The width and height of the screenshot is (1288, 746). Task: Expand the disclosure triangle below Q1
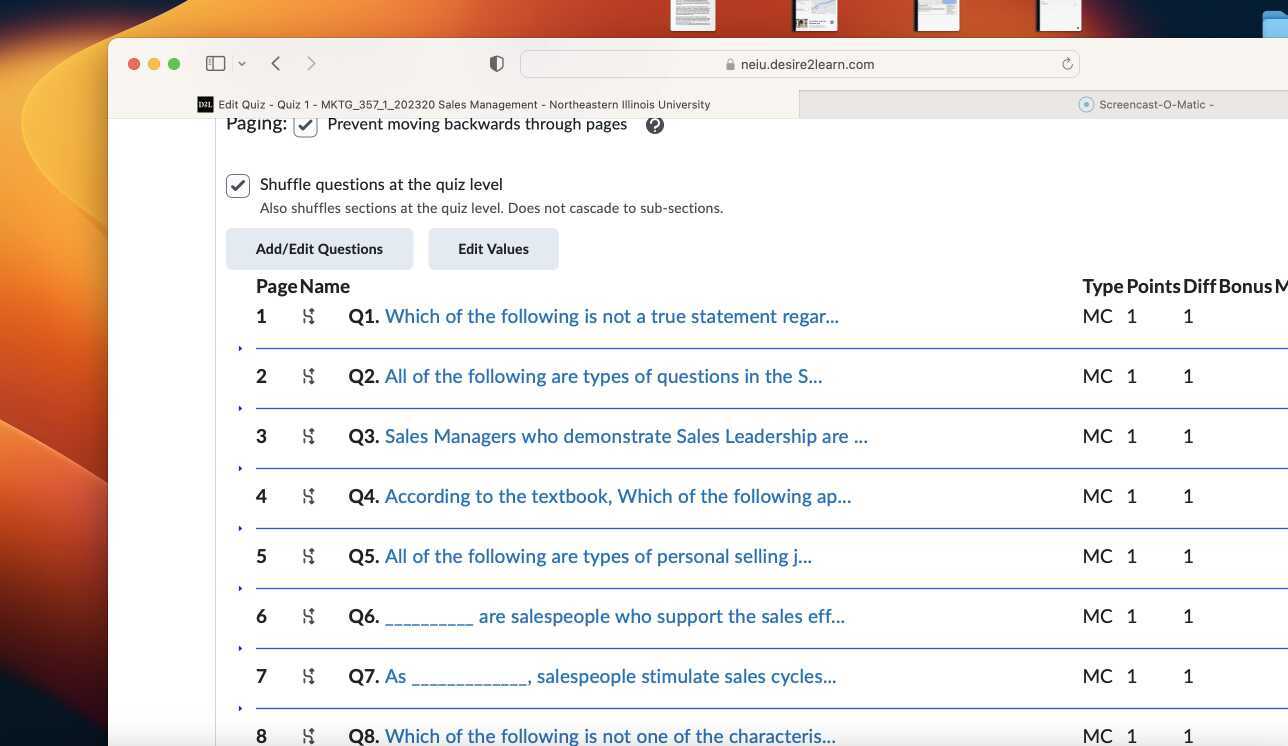tap(240, 348)
